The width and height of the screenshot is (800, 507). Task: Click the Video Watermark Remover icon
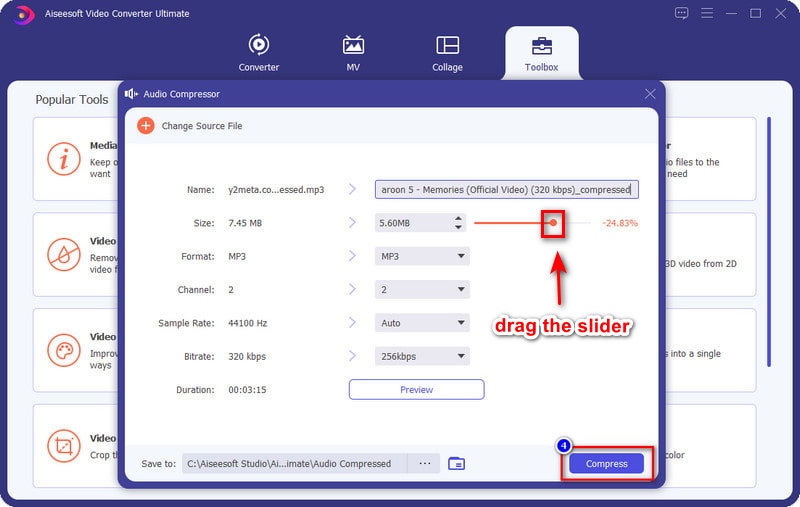pyautogui.click(x=65, y=255)
